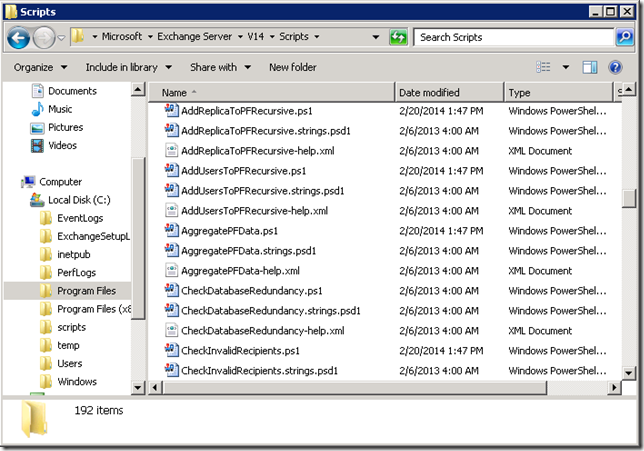Open the Windows folder in the tree
Viewport: 644px width, 451px height.
click(69, 382)
